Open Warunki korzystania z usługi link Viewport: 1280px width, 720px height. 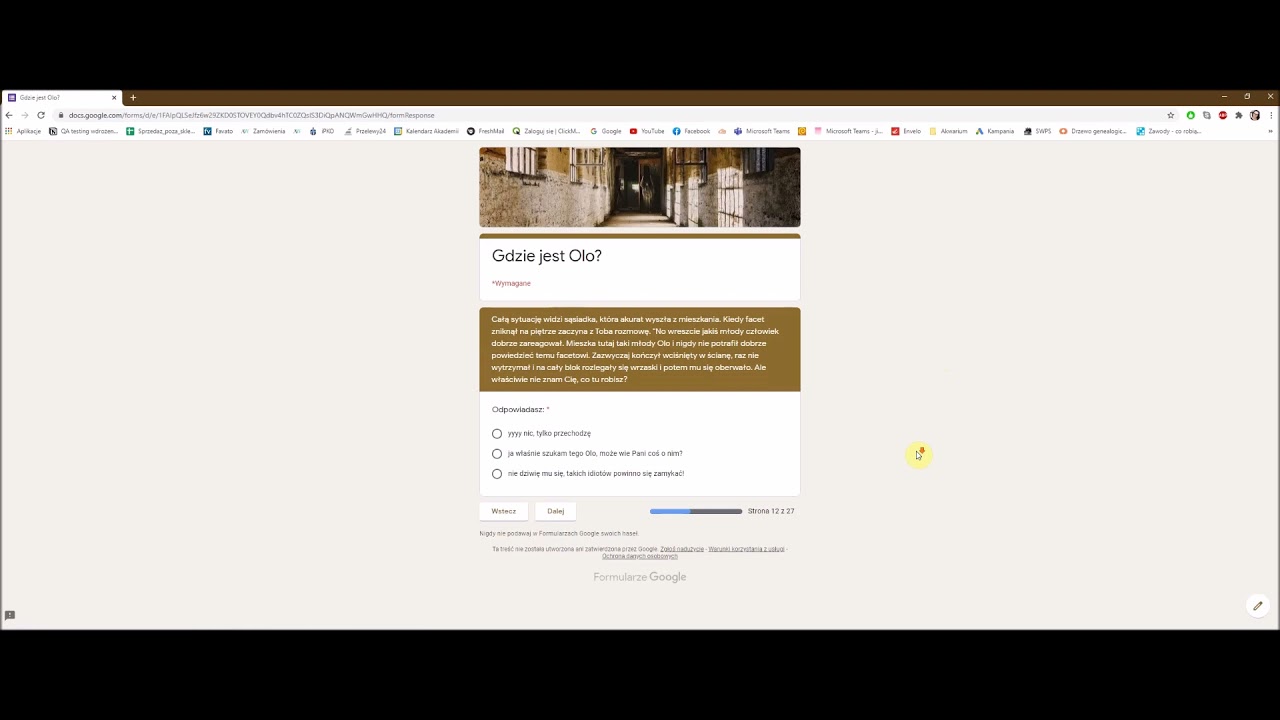click(746, 549)
